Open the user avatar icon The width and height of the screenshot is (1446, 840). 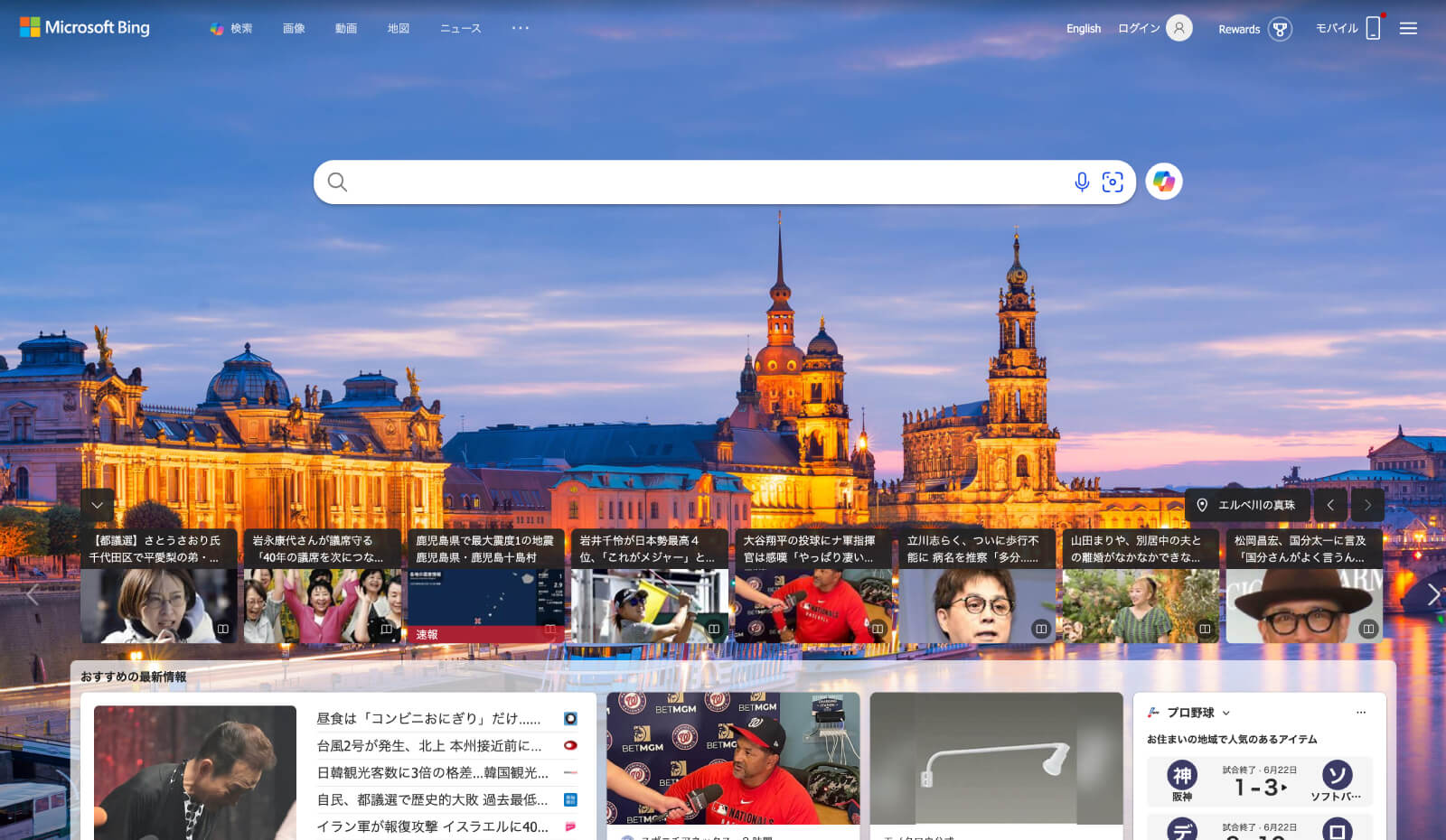pos(1178,28)
